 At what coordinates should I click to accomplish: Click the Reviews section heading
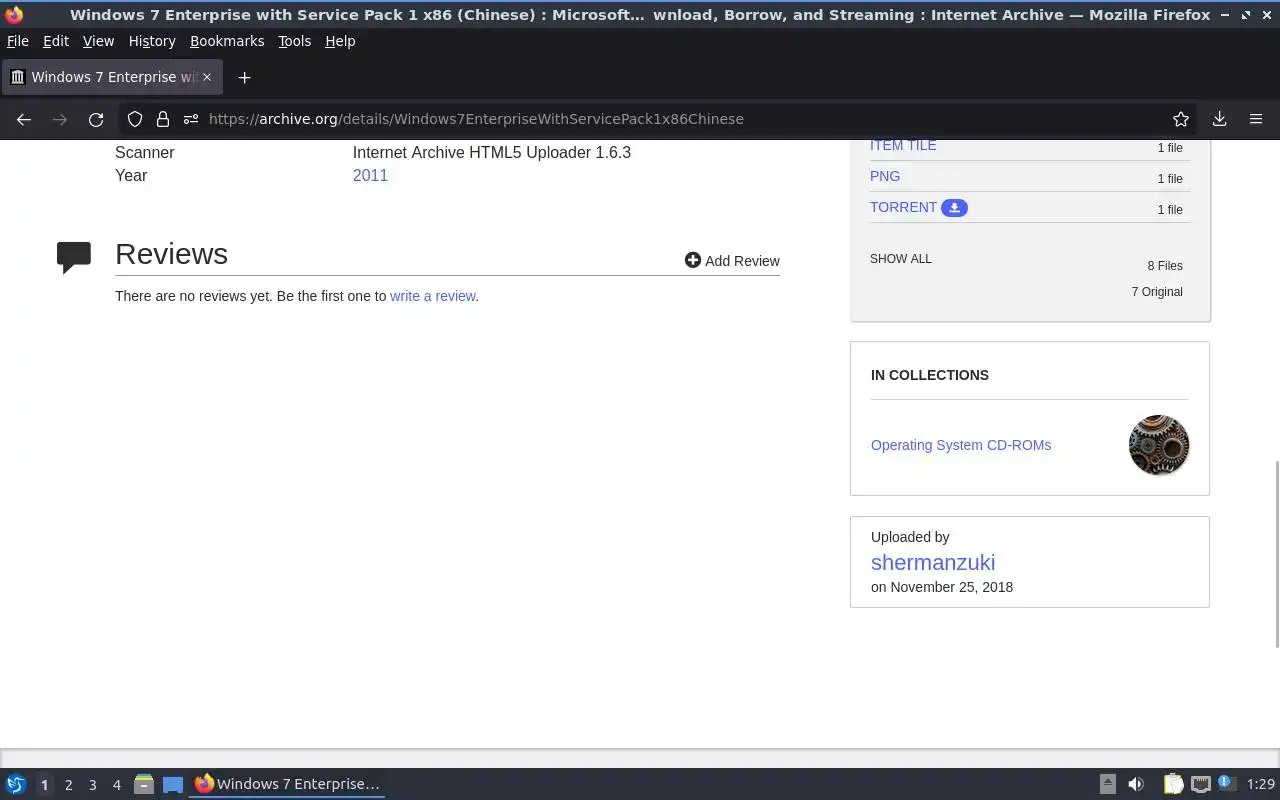click(171, 254)
